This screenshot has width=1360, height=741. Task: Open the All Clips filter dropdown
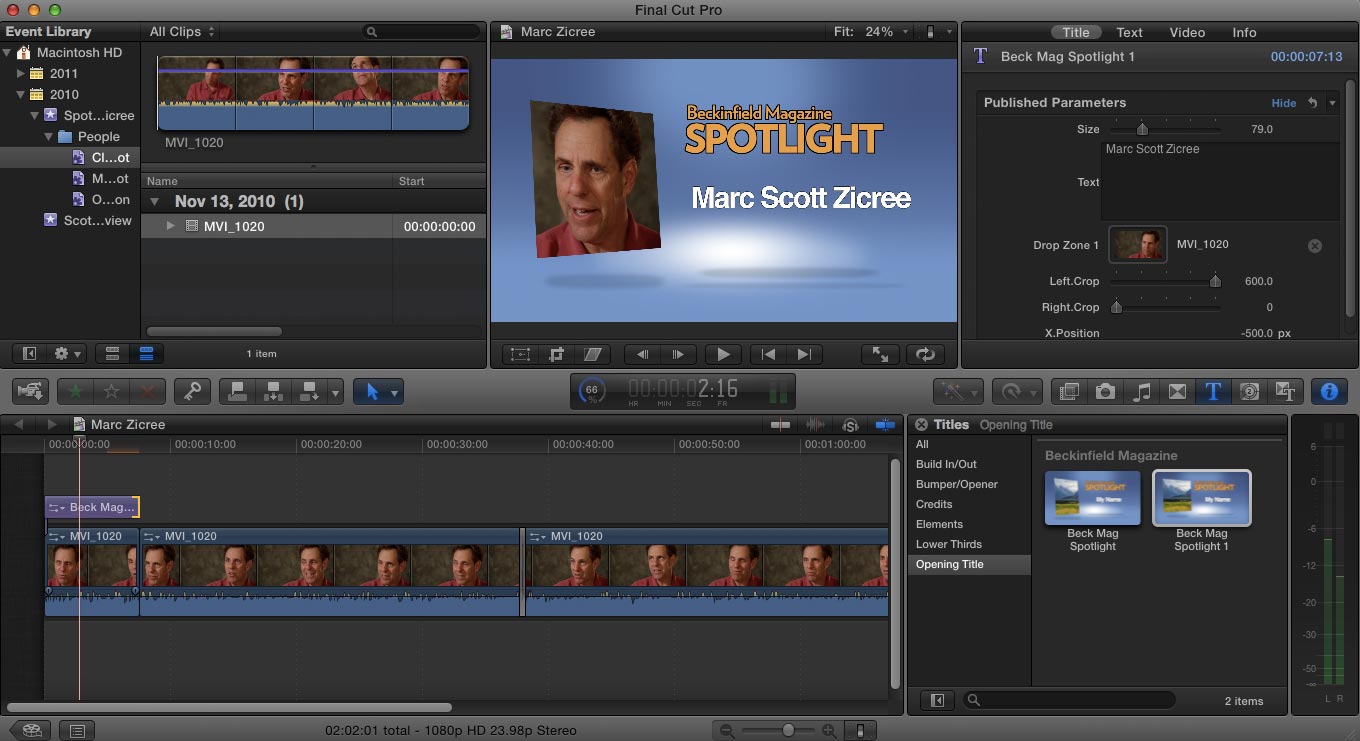182,32
